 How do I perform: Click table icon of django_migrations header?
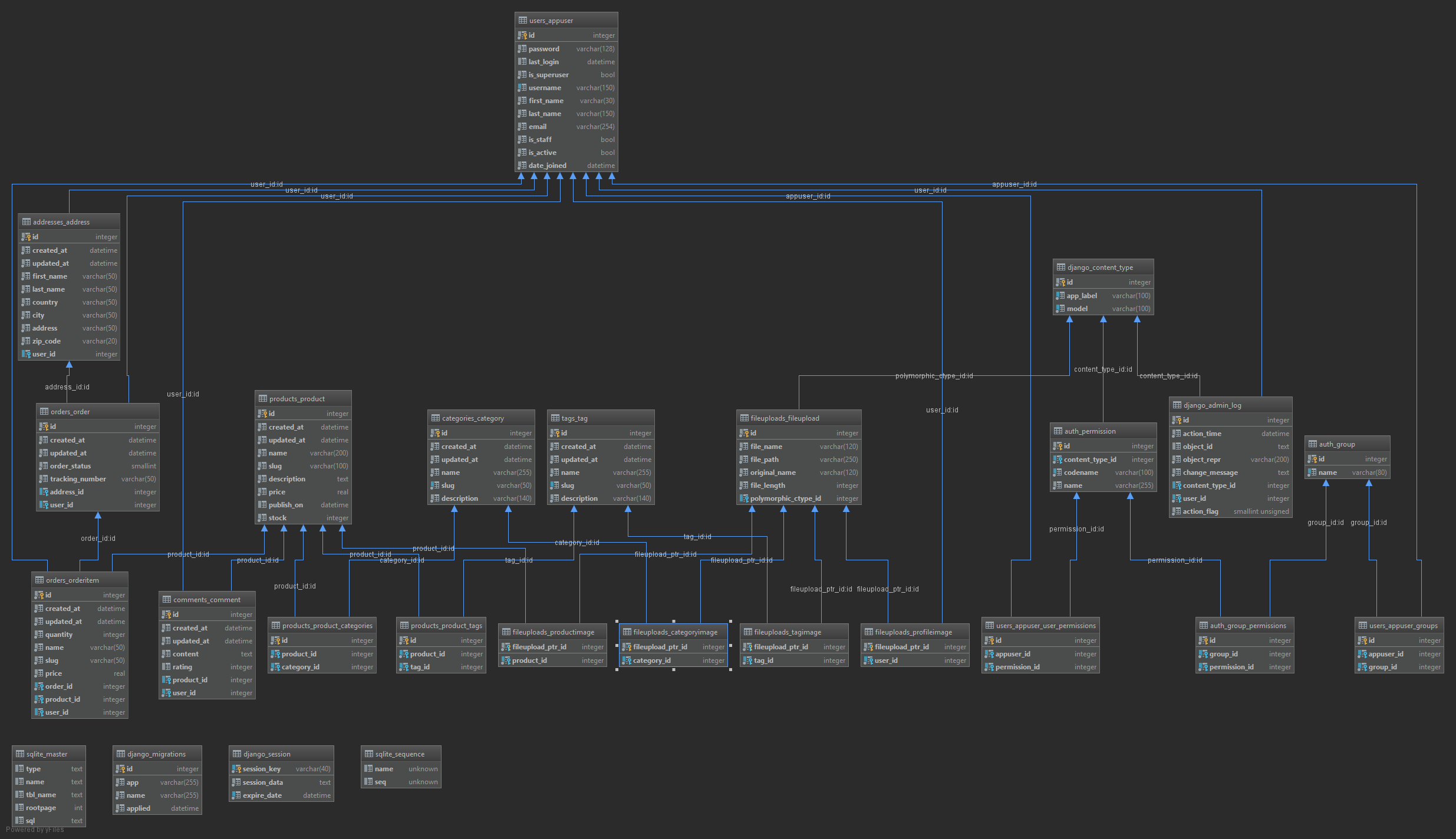click(121, 754)
